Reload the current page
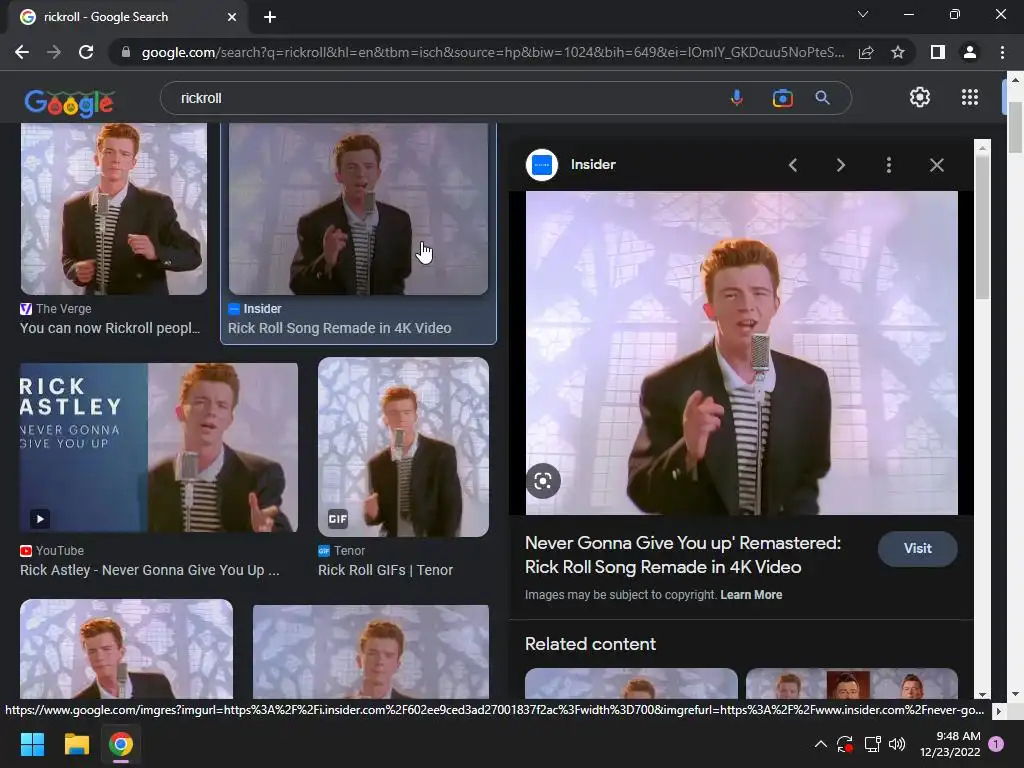 [86, 52]
